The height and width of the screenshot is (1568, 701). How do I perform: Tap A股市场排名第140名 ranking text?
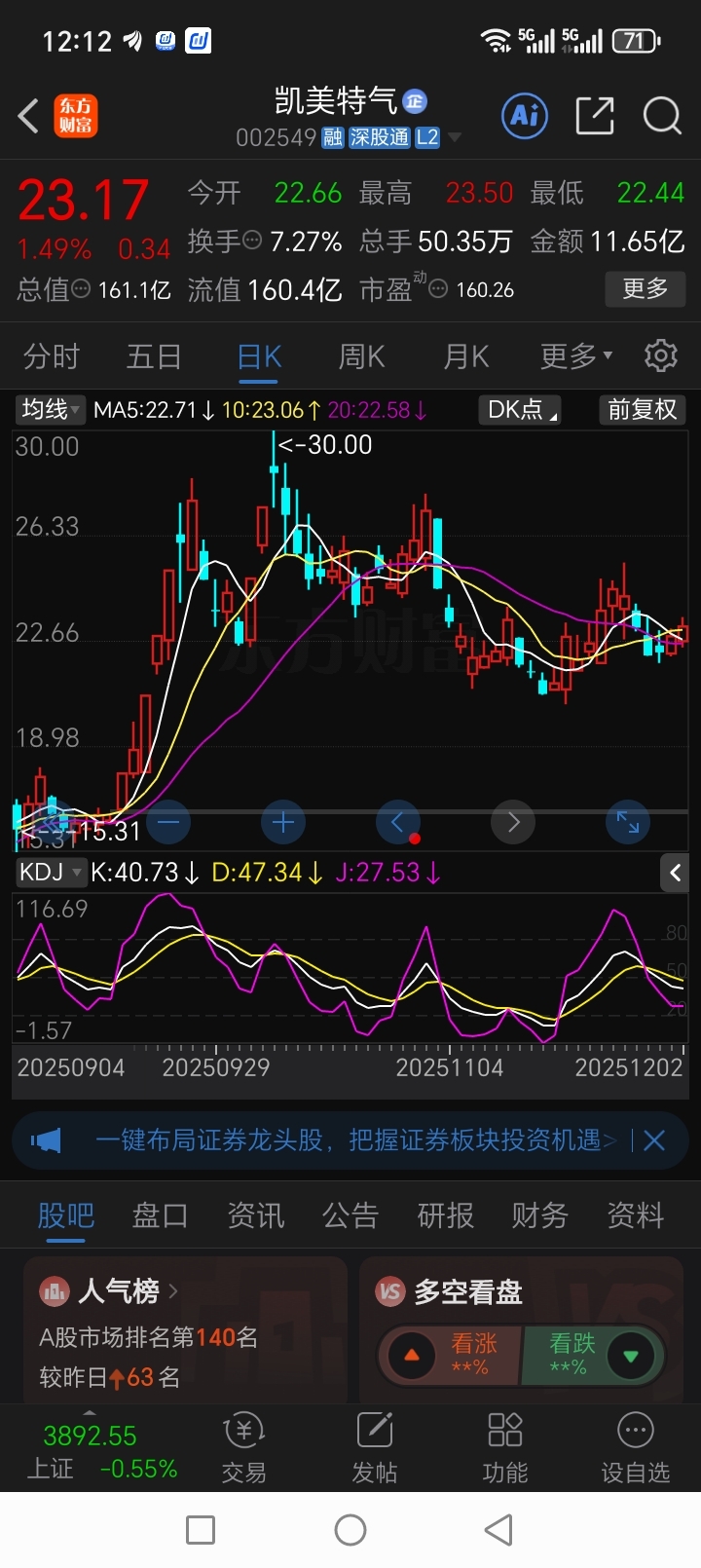coord(148,1337)
